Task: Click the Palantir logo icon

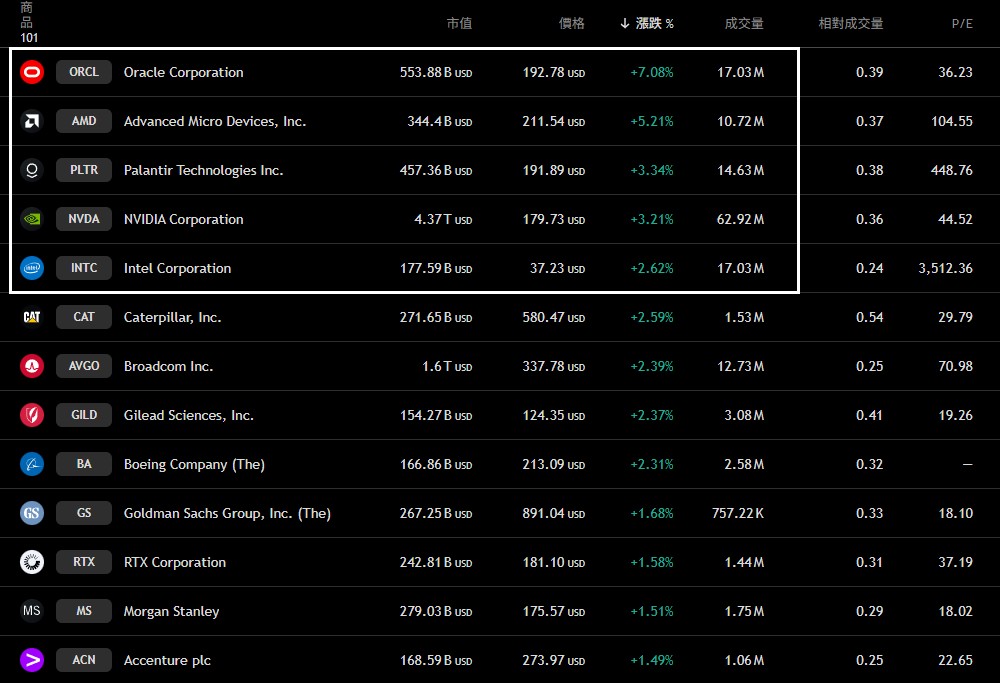Action: [x=32, y=170]
